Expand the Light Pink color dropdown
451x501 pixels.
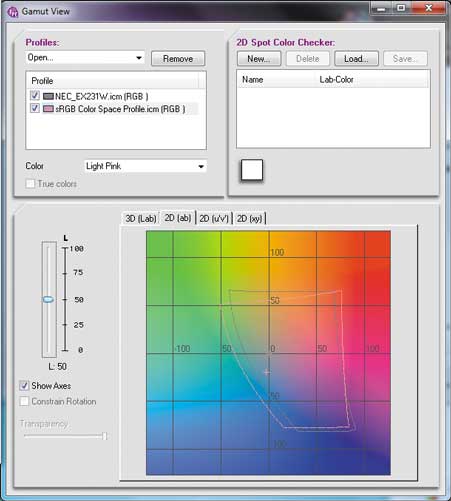145,166
